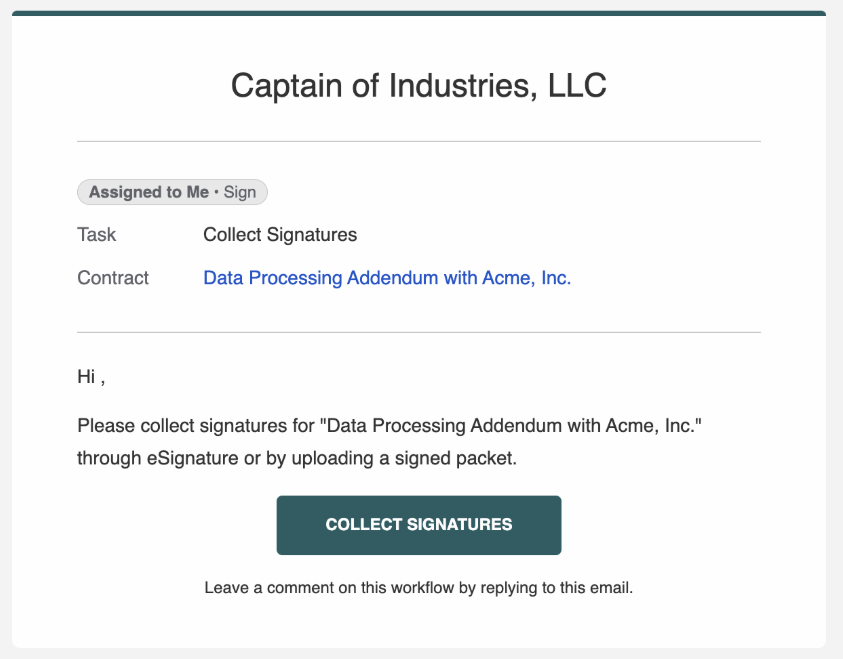Click the Hi greeting line
The image size is (843, 659).
tap(90, 377)
